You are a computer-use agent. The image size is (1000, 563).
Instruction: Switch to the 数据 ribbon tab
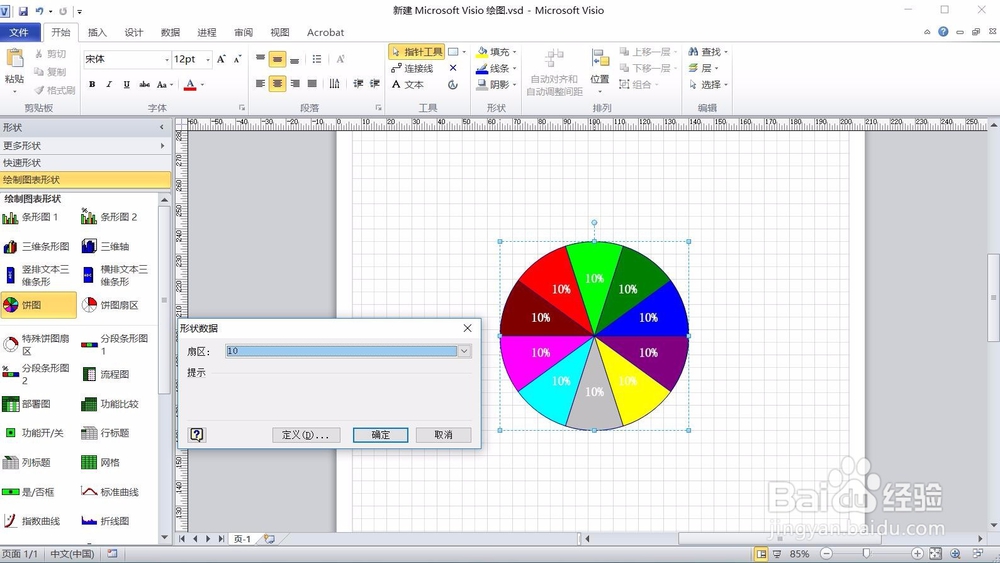170,33
